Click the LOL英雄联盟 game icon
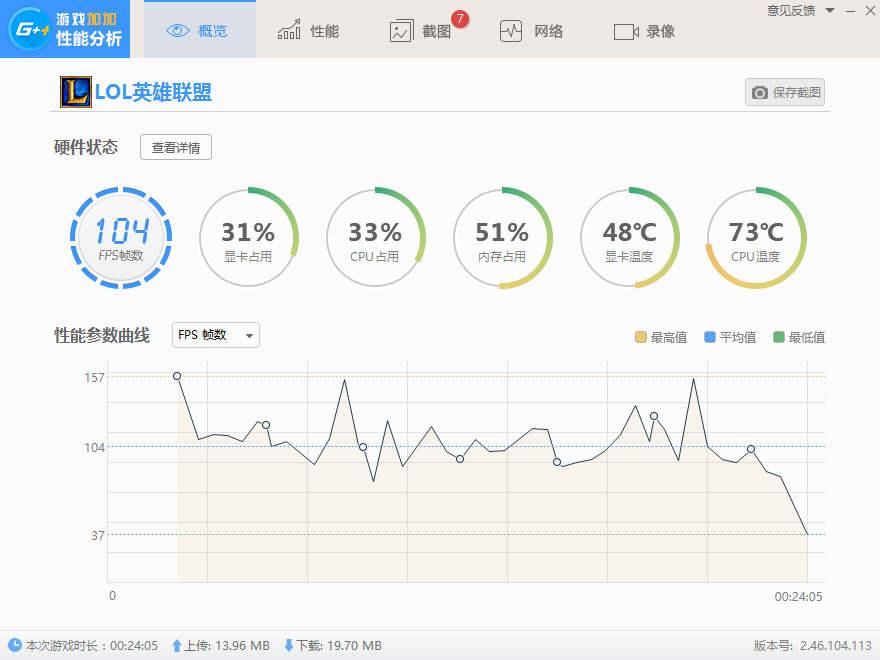 (76, 92)
